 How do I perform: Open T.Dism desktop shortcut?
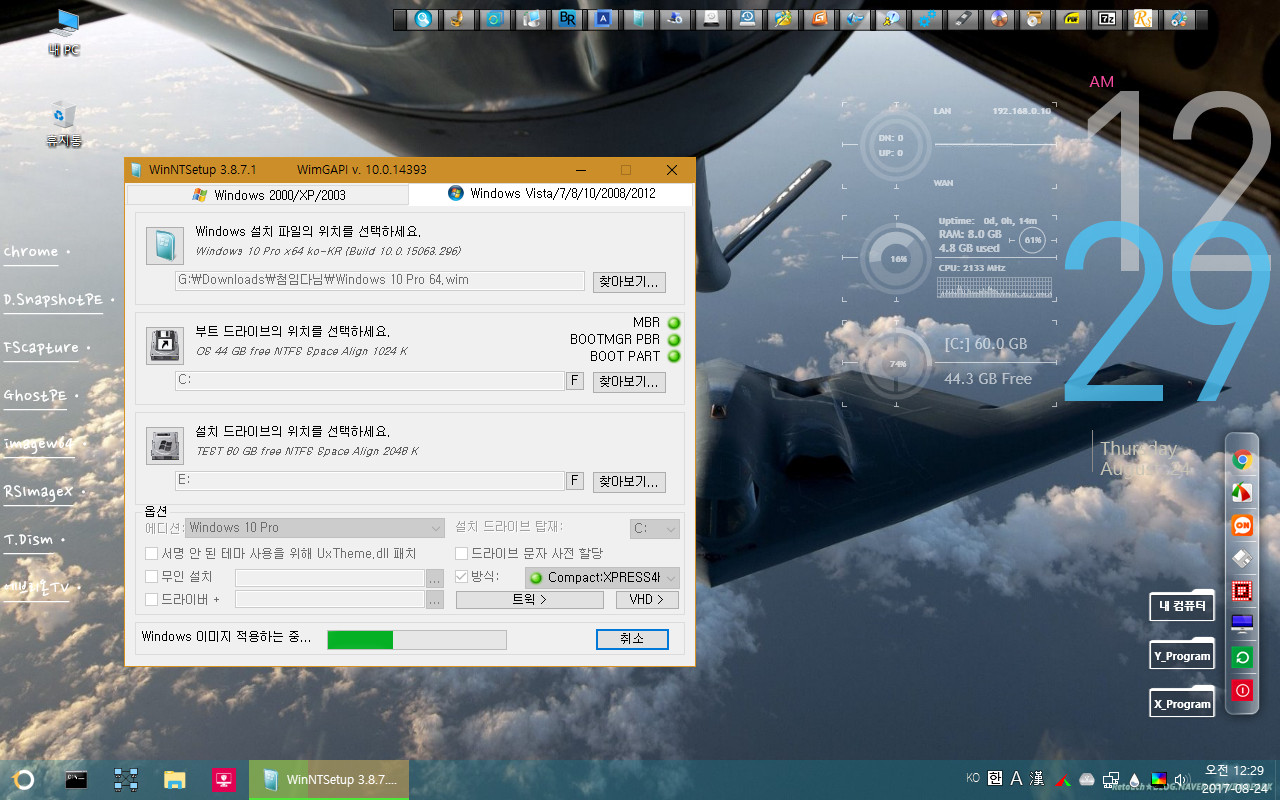pyautogui.click(x=27, y=540)
